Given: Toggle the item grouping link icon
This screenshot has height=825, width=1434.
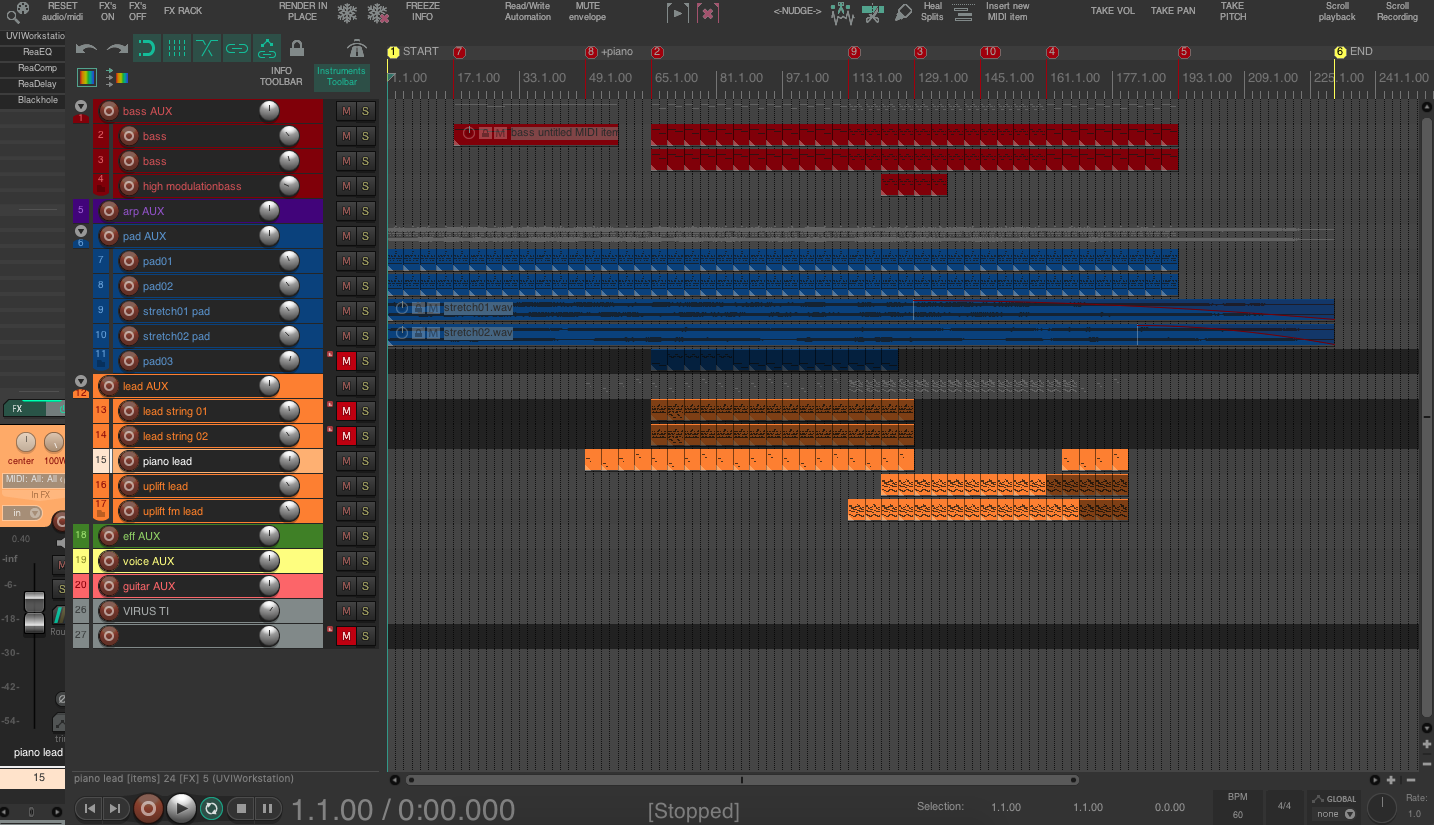Looking at the screenshot, I should pyautogui.click(x=237, y=47).
